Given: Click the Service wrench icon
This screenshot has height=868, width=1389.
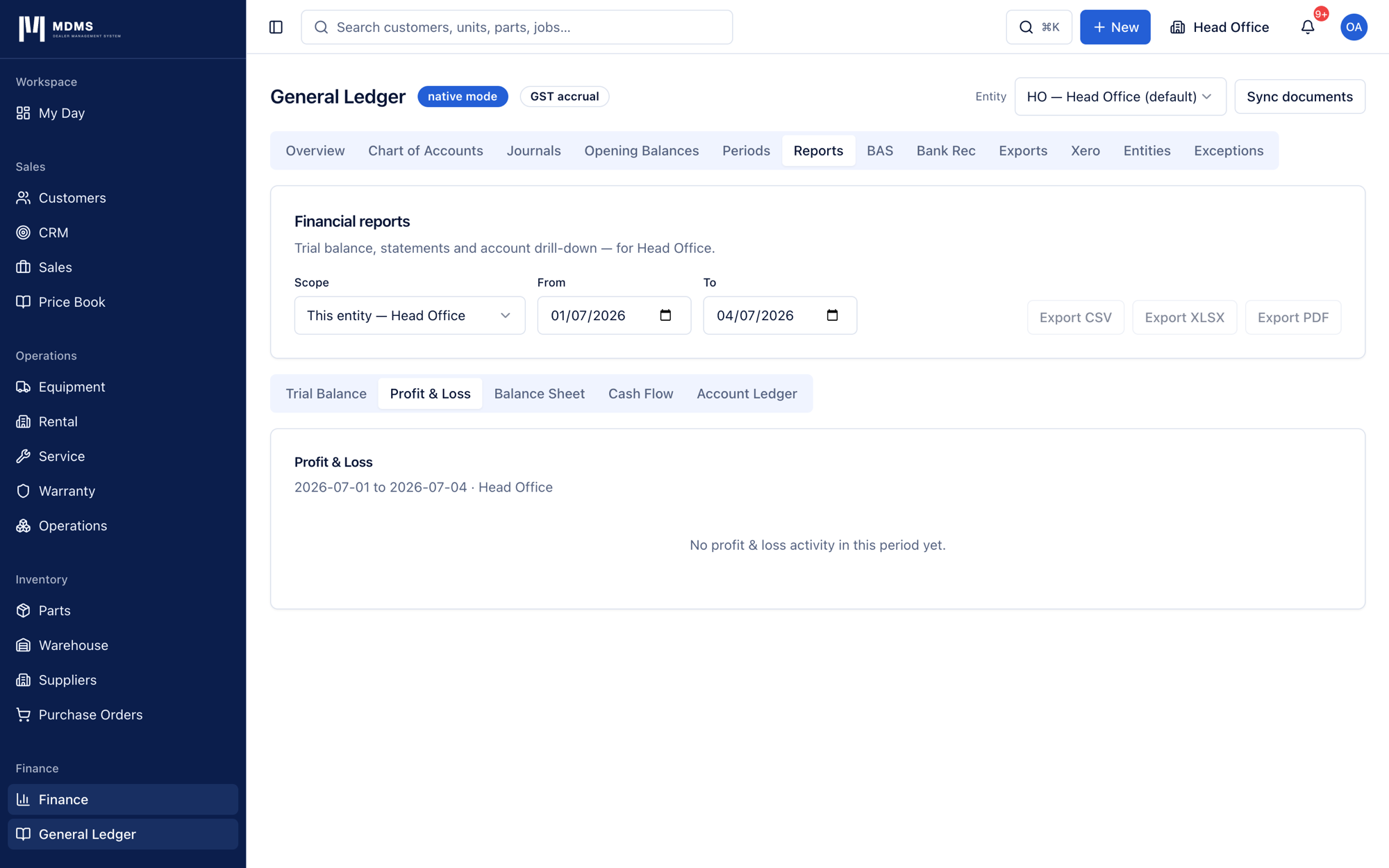Looking at the screenshot, I should click(x=24, y=456).
